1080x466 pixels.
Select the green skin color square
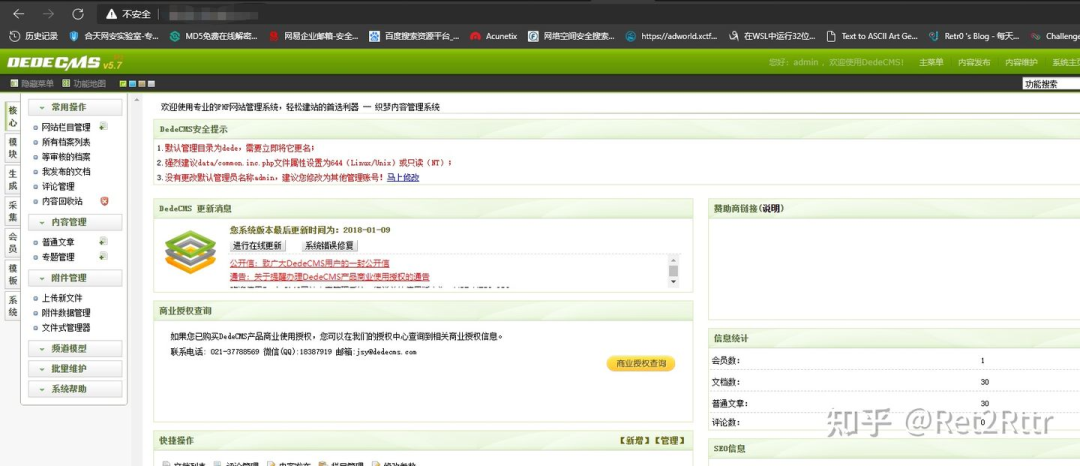pyautogui.click(x=123, y=84)
